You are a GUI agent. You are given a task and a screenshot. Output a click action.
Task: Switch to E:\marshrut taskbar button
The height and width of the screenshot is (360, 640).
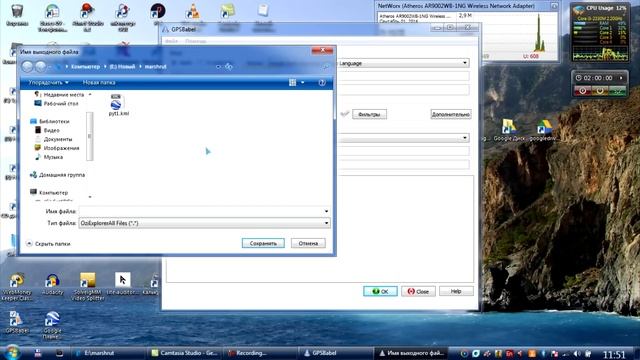[109, 353]
